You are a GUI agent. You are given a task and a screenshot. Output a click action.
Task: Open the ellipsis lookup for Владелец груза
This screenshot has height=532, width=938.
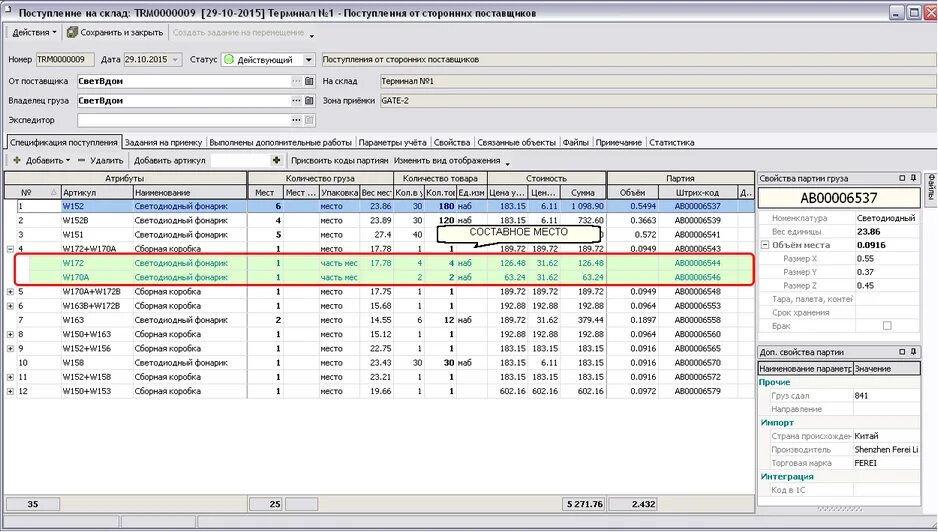(x=296, y=101)
